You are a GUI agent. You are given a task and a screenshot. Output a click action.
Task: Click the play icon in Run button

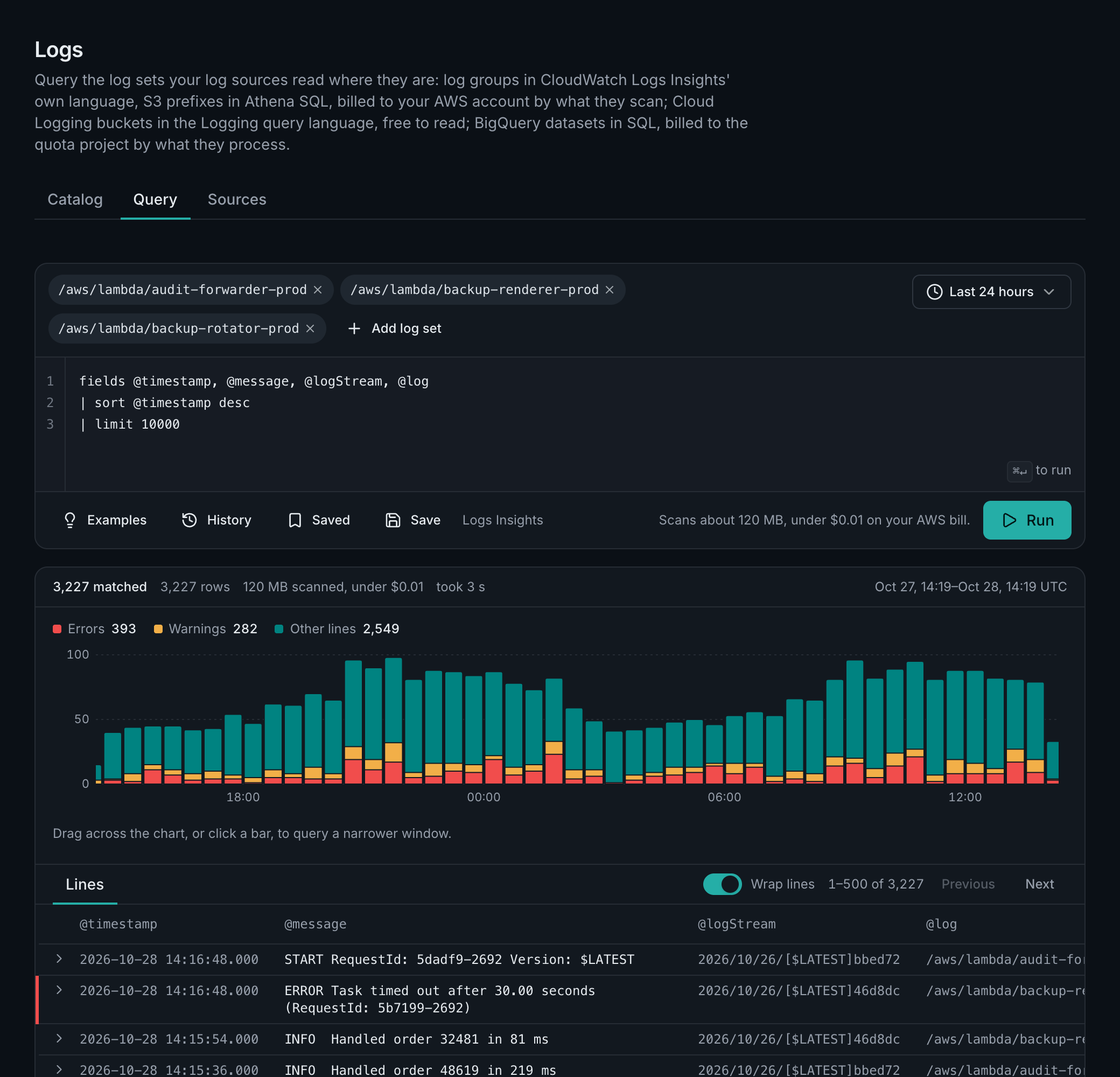point(1010,520)
